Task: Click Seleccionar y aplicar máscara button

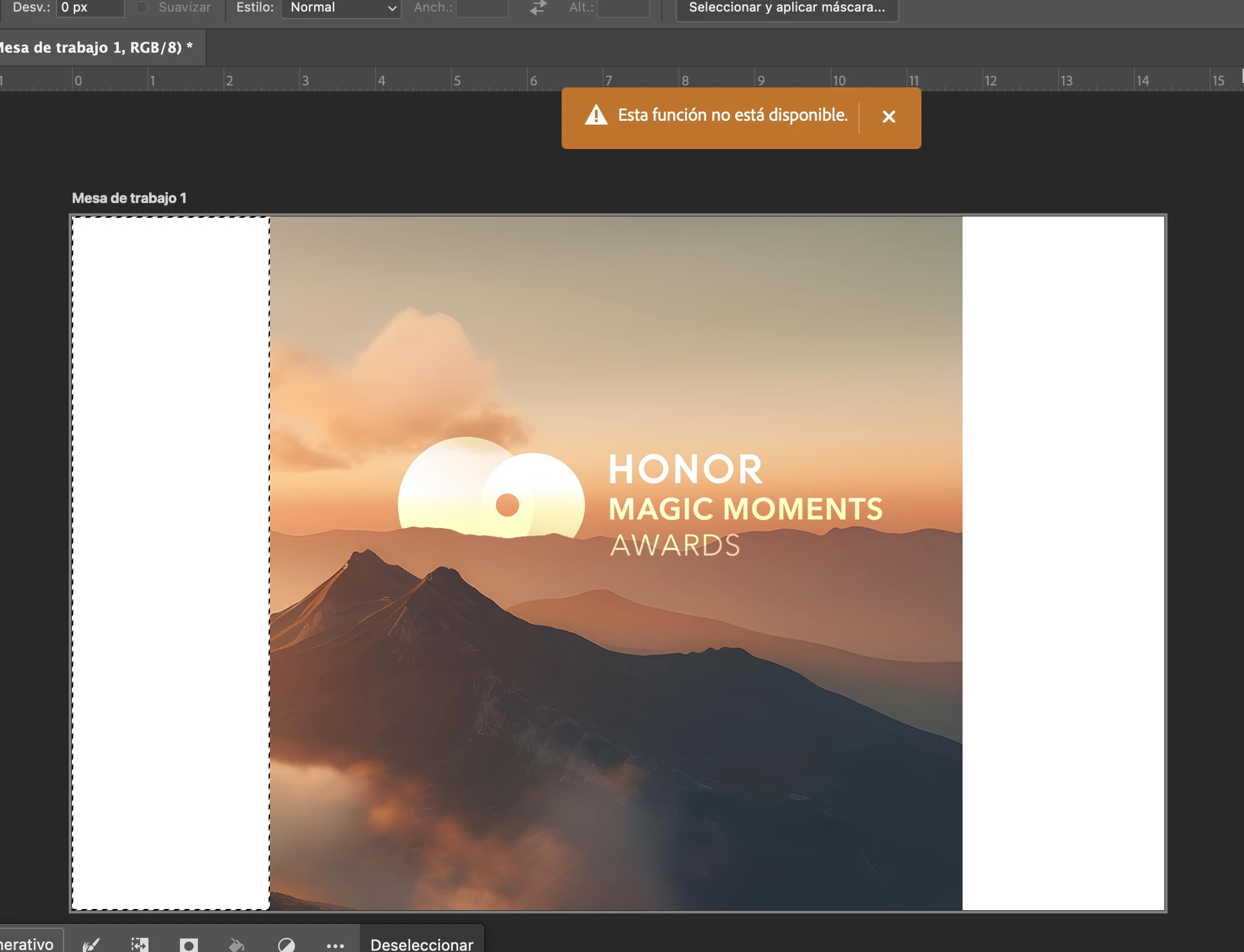Action: coord(786,8)
